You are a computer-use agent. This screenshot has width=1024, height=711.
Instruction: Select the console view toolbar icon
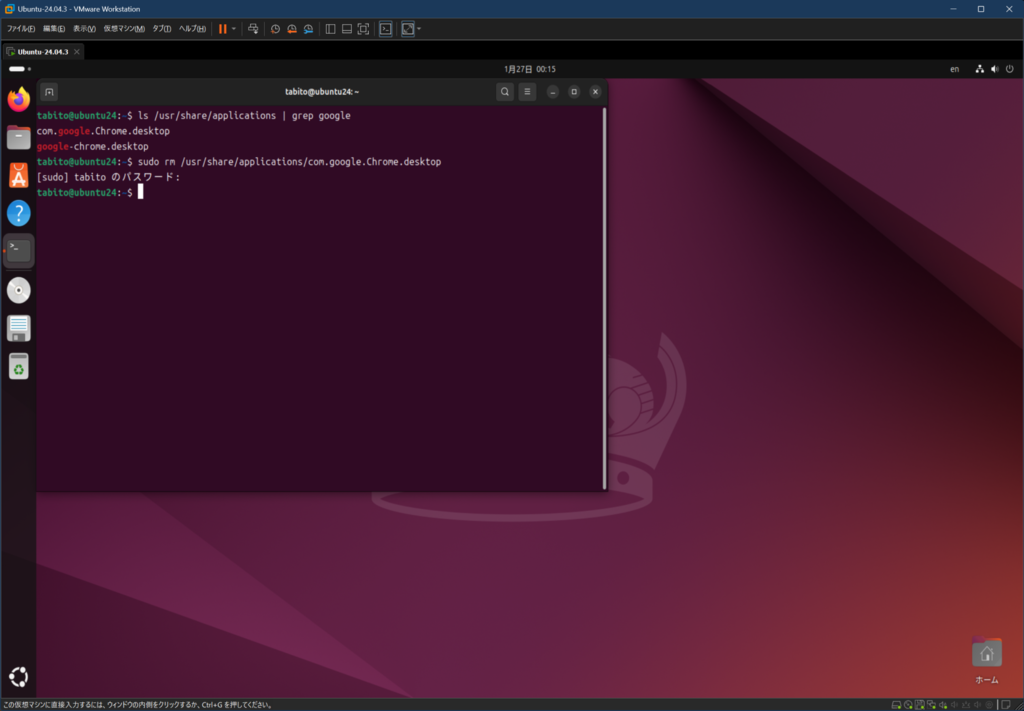pyautogui.click(x=385, y=29)
